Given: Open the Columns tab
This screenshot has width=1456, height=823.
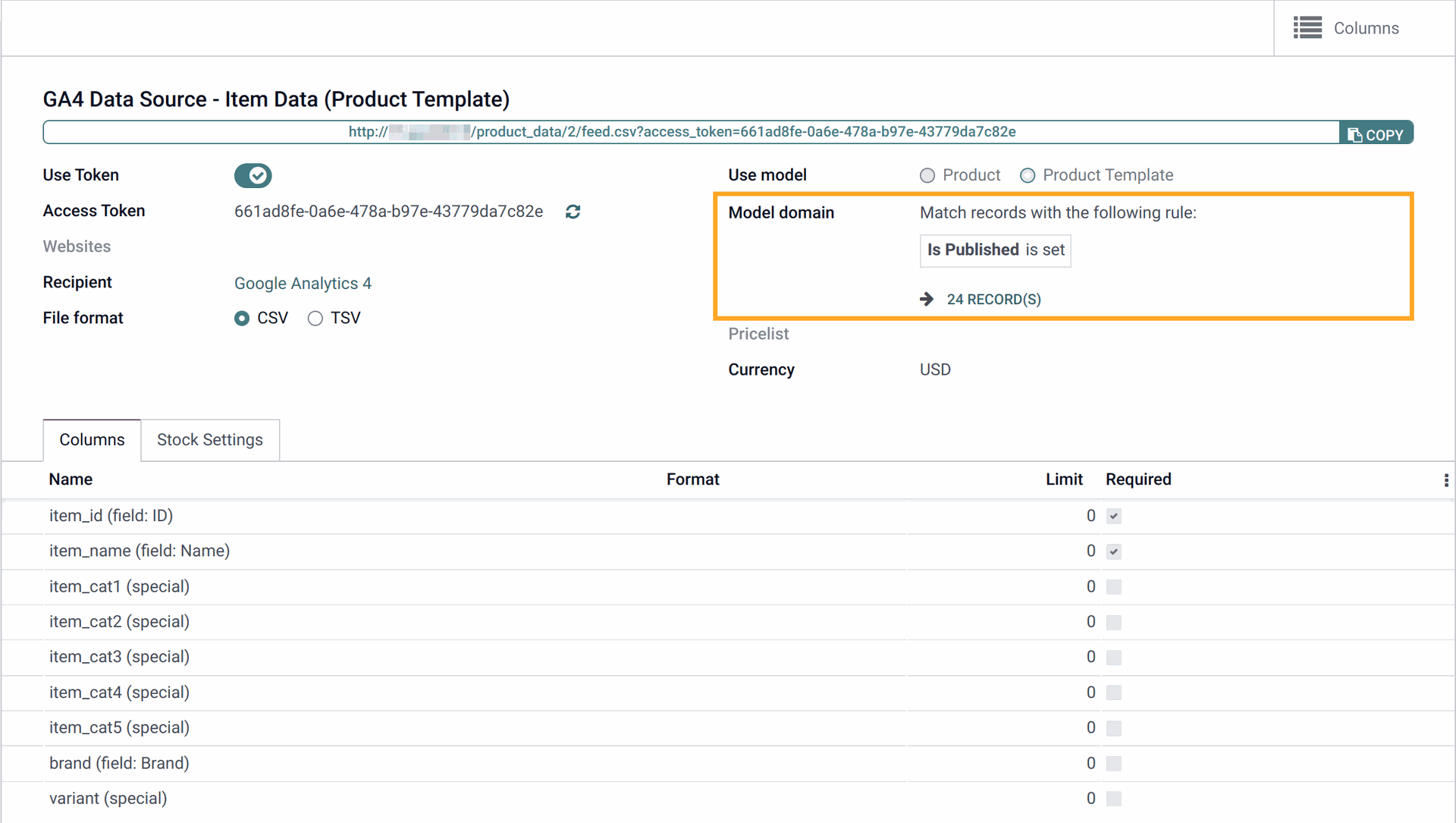Looking at the screenshot, I should pos(92,440).
